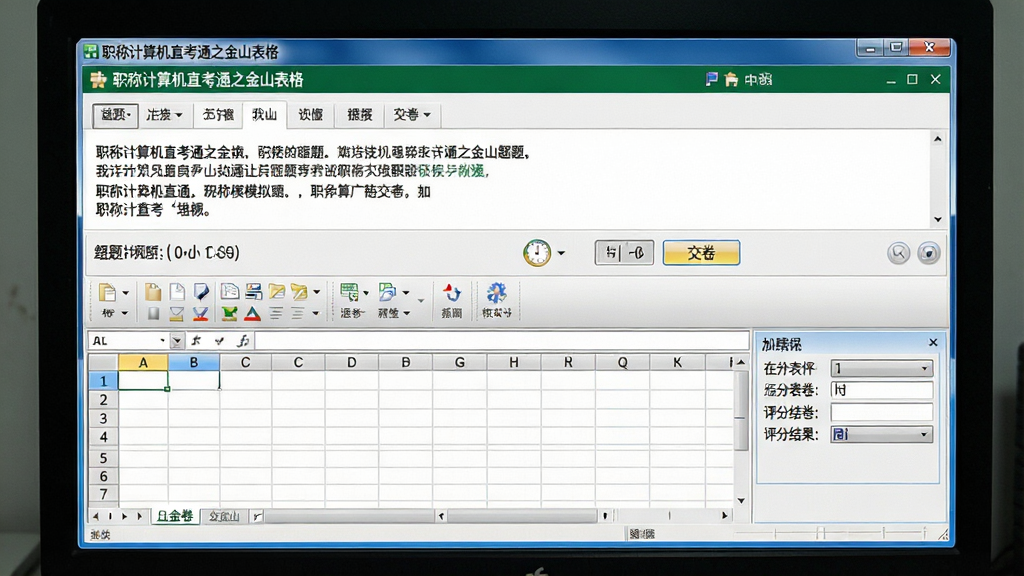Screen dimensions: 1024x576
Task: Select cell A1 in the spreadsheet
Action: click(143, 381)
